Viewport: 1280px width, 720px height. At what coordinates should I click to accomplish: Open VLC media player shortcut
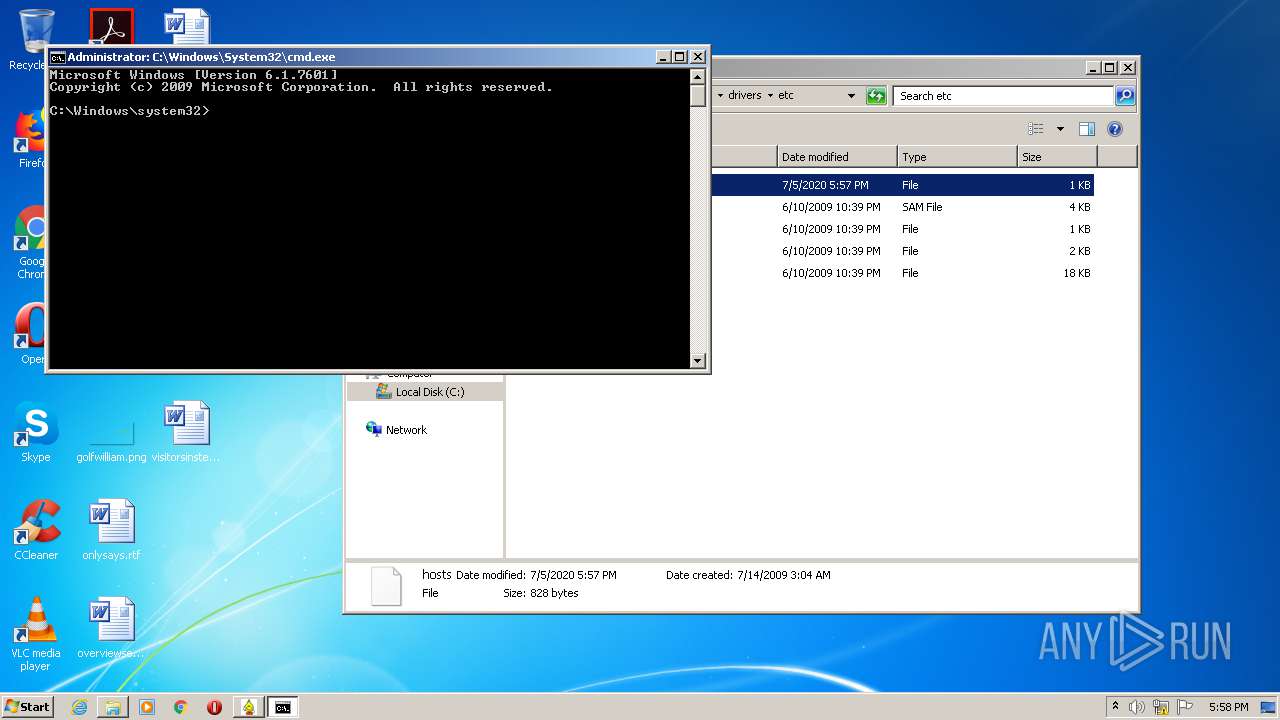[36, 634]
